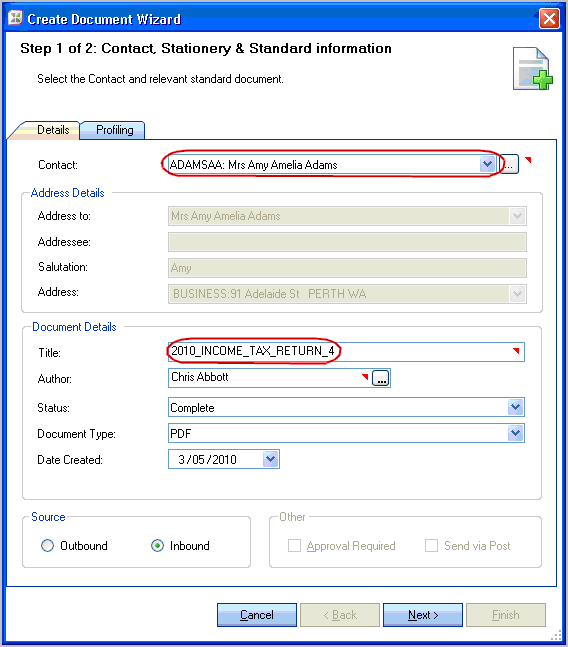This screenshot has width=568, height=647.
Task: Tick the Approval Required checkbox
Action: (294, 545)
